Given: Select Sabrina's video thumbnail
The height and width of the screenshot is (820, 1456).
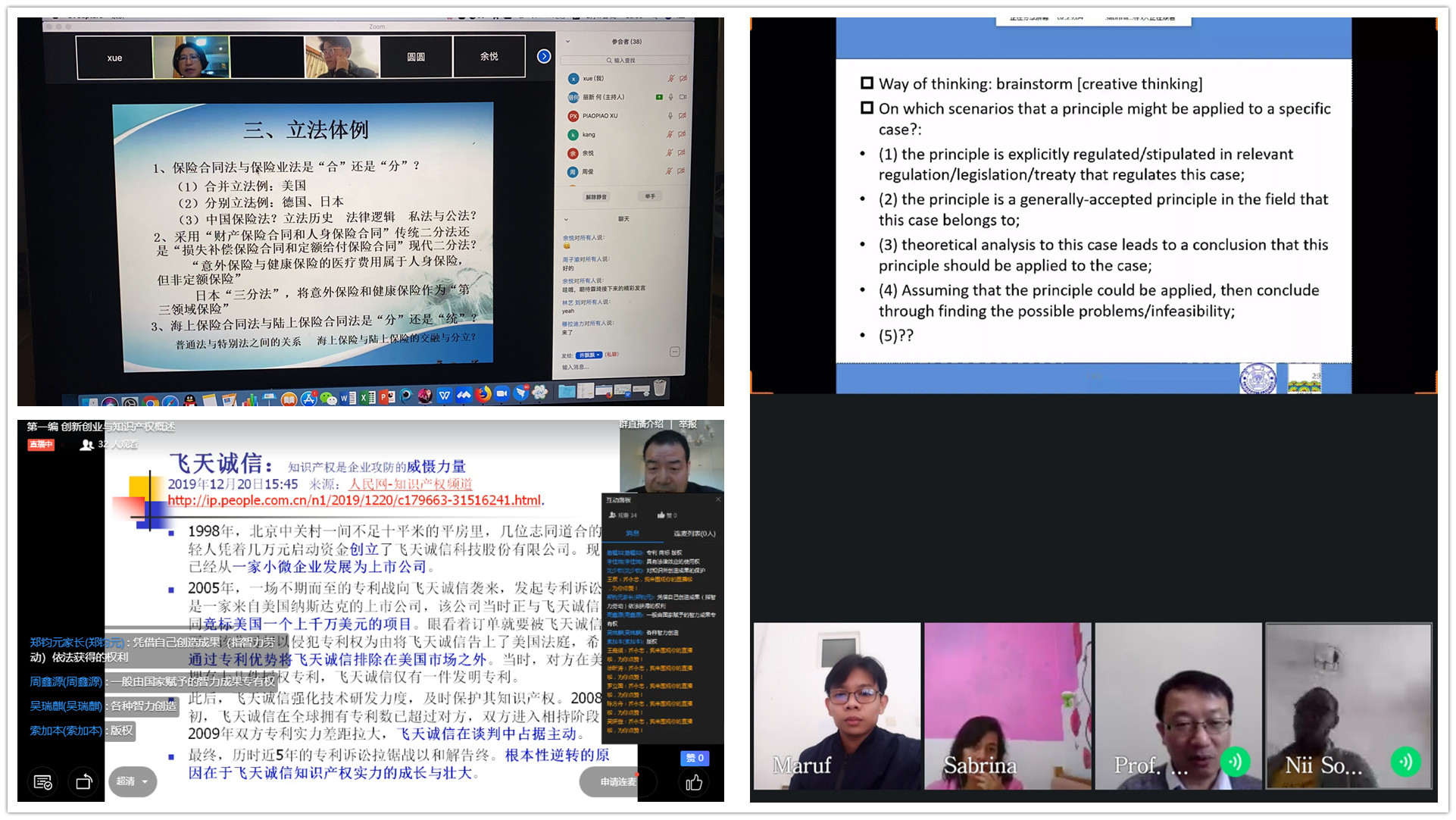Looking at the screenshot, I should click(x=1007, y=706).
